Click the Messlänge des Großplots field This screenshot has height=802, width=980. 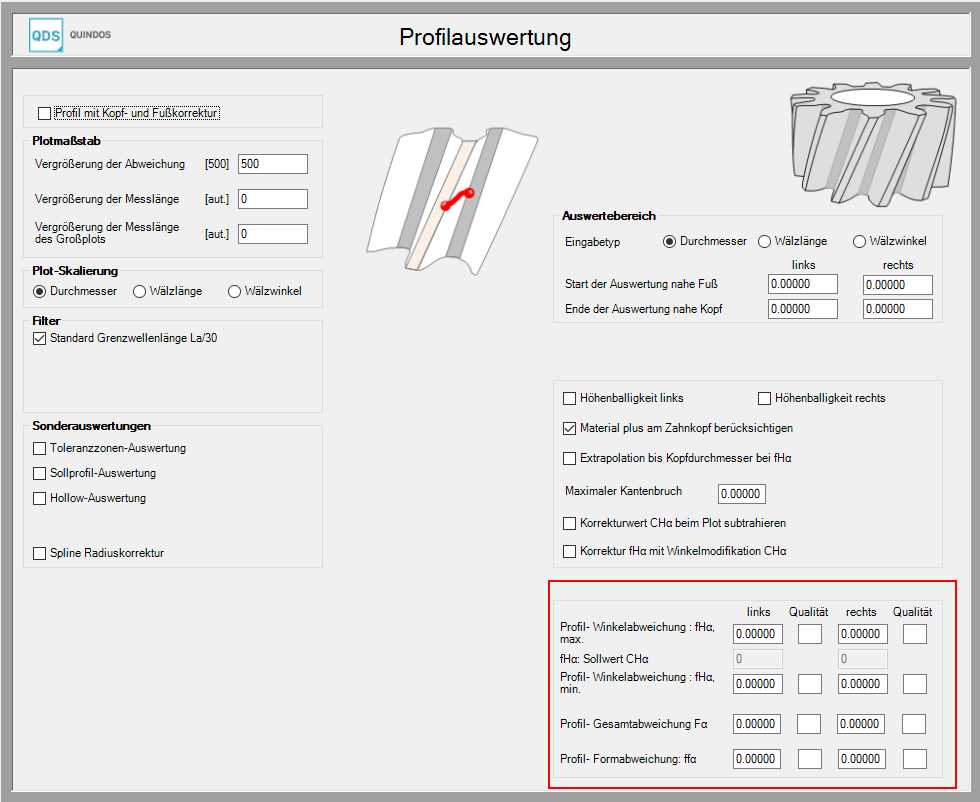pos(273,234)
